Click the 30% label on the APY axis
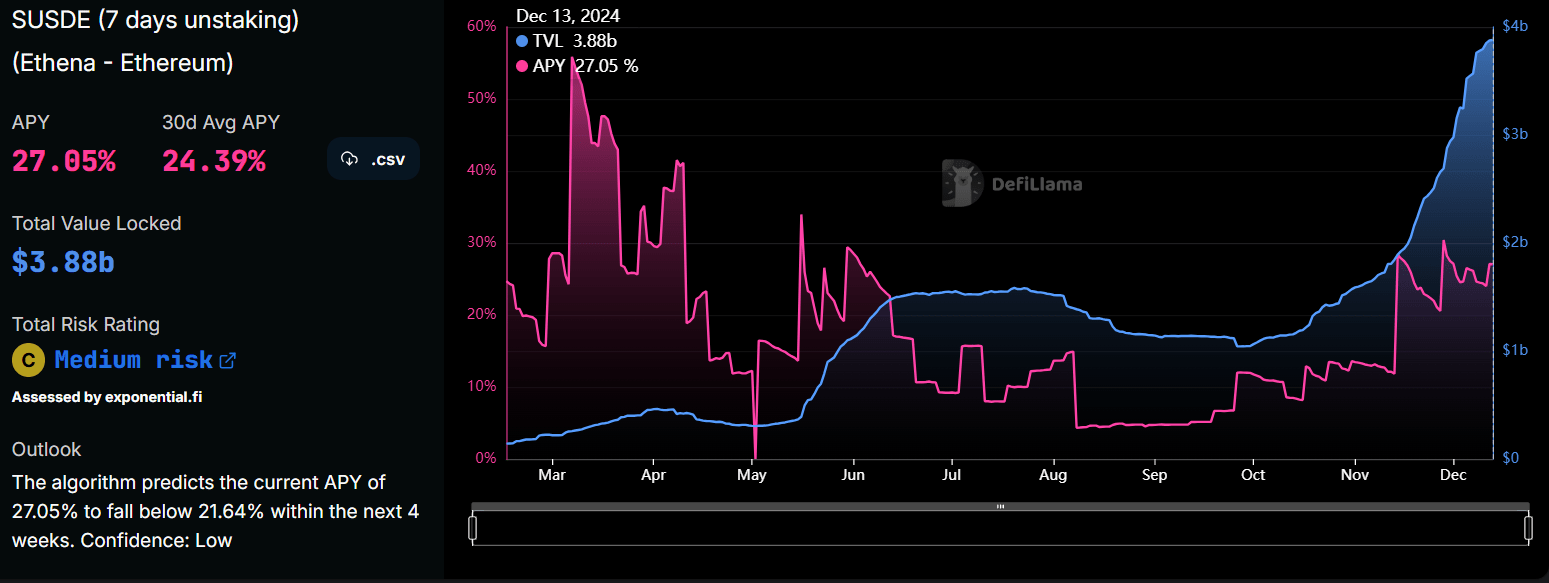 [x=482, y=242]
